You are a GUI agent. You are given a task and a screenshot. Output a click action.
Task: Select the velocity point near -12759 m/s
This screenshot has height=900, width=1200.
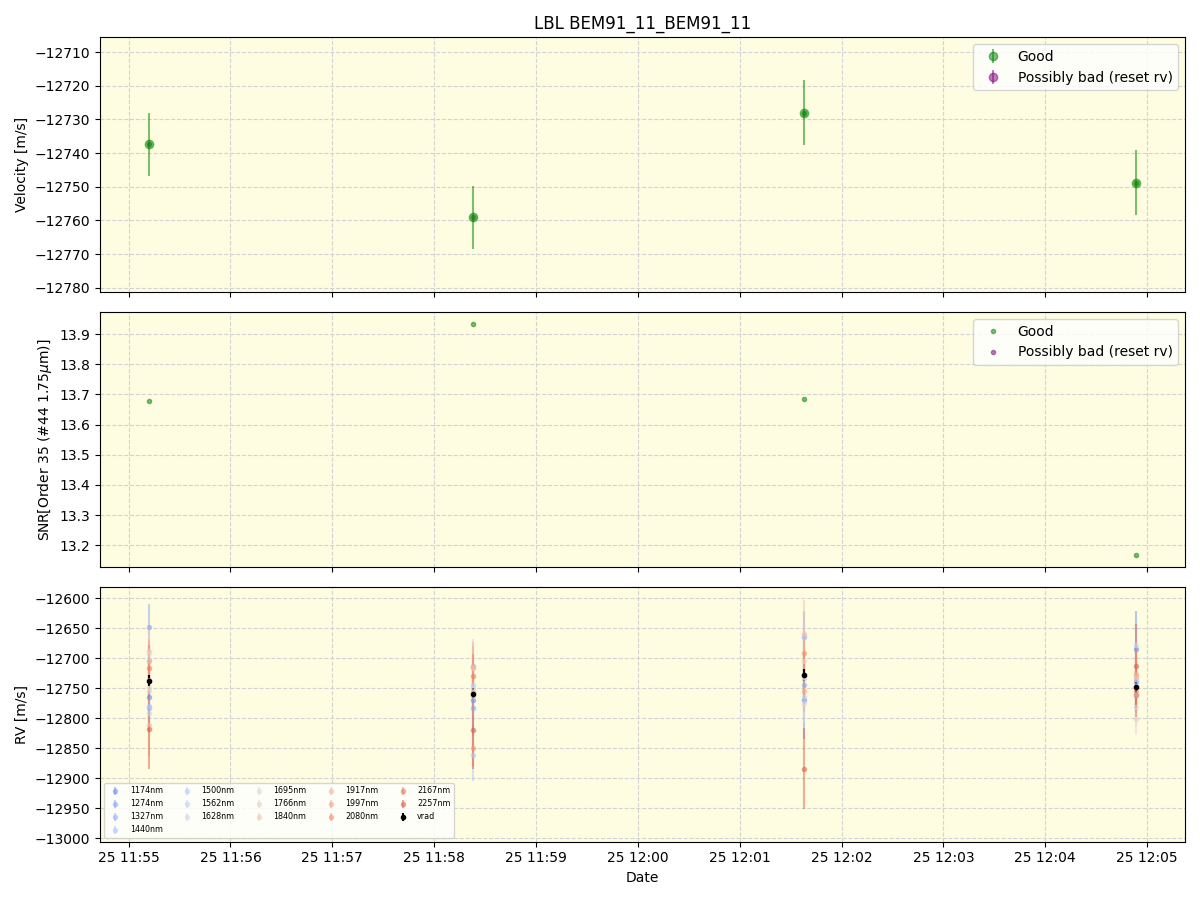tap(473, 217)
